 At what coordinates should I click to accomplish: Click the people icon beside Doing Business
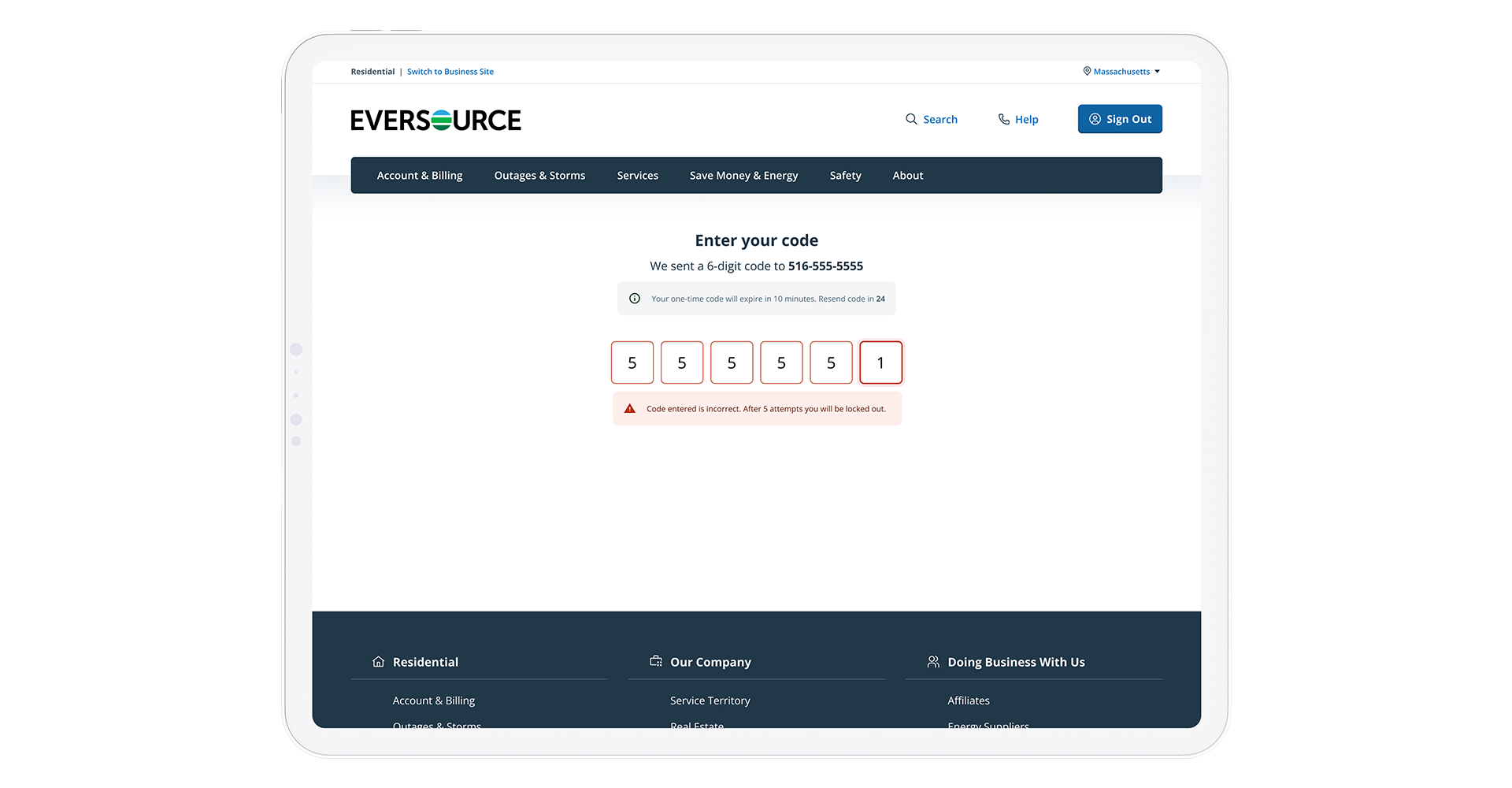point(933,661)
